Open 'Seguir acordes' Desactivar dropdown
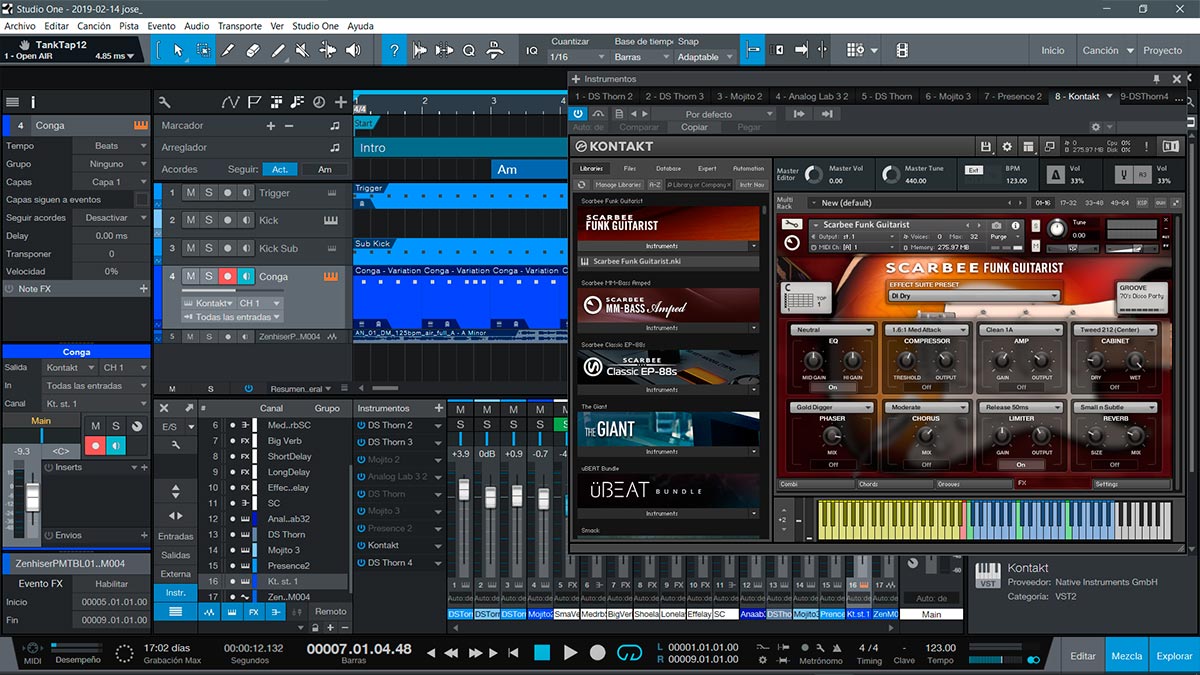 (x=110, y=217)
